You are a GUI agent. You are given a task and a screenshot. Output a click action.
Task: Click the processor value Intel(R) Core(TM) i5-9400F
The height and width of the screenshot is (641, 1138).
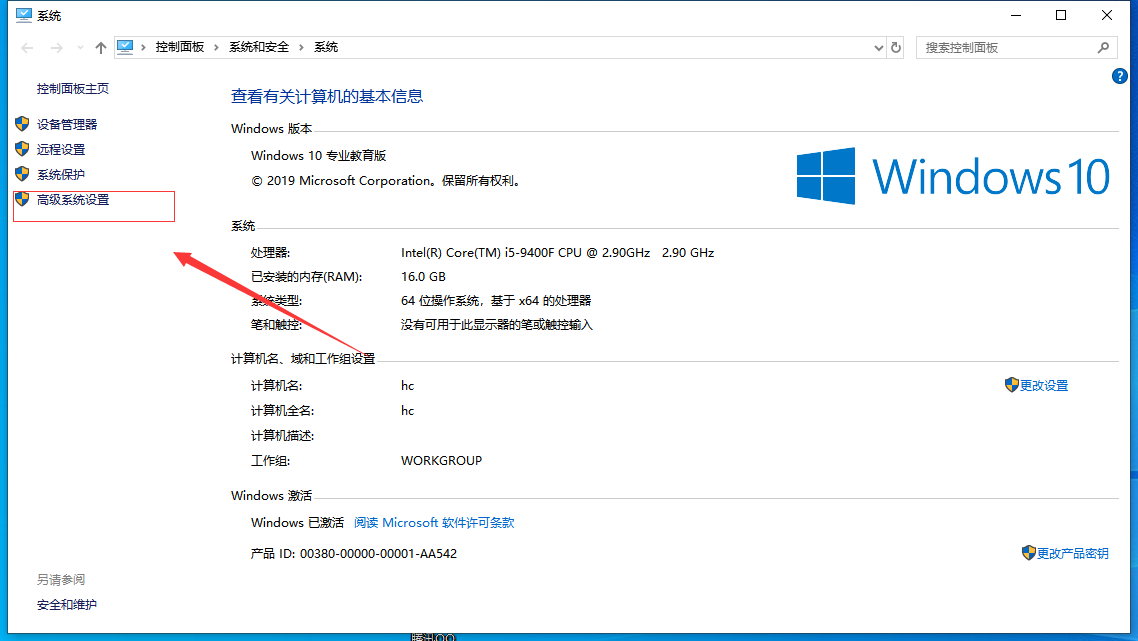pos(557,253)
